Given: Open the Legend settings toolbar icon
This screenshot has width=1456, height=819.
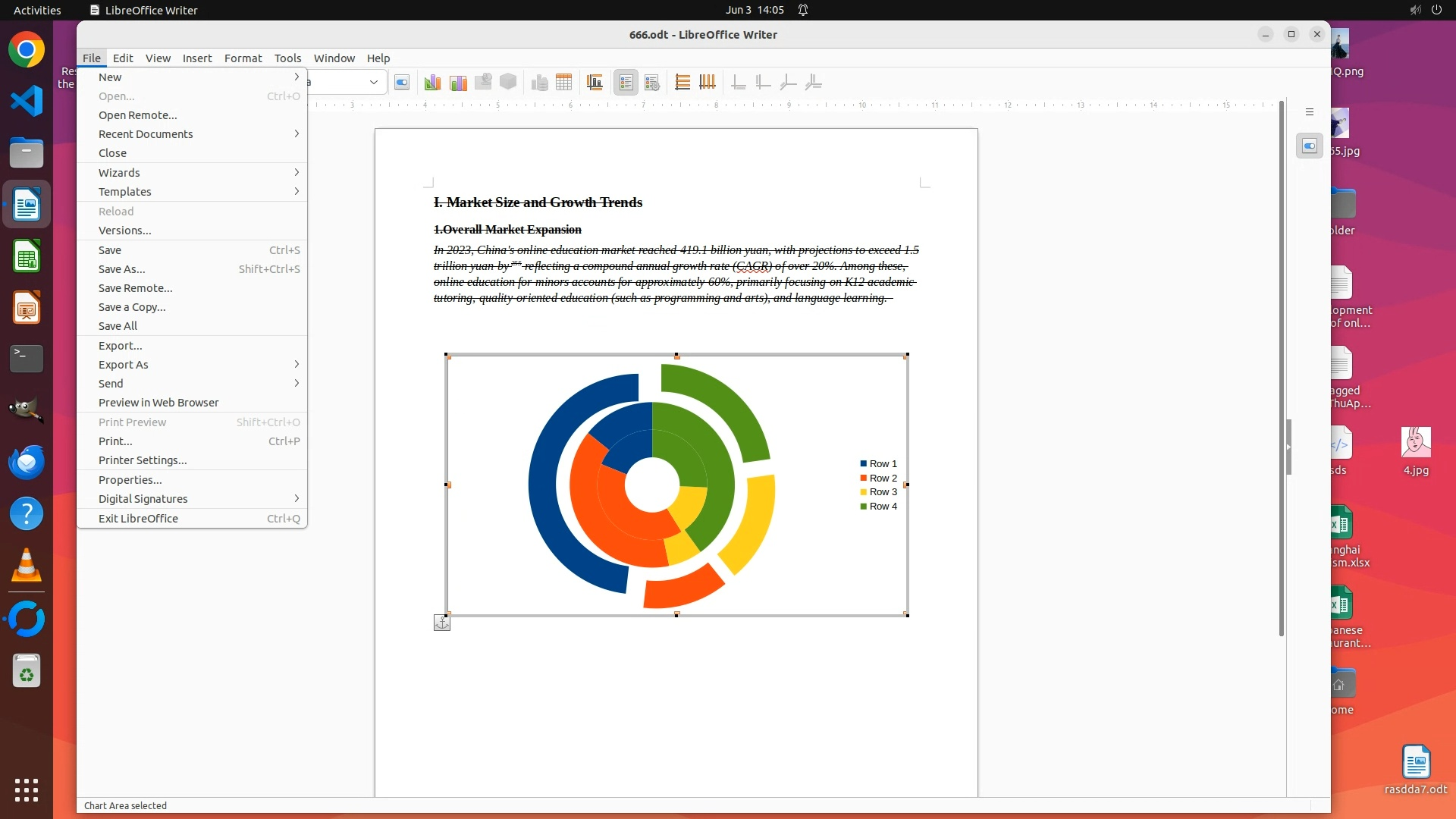Looking at the screenshot, I should [x=651, y=83].
